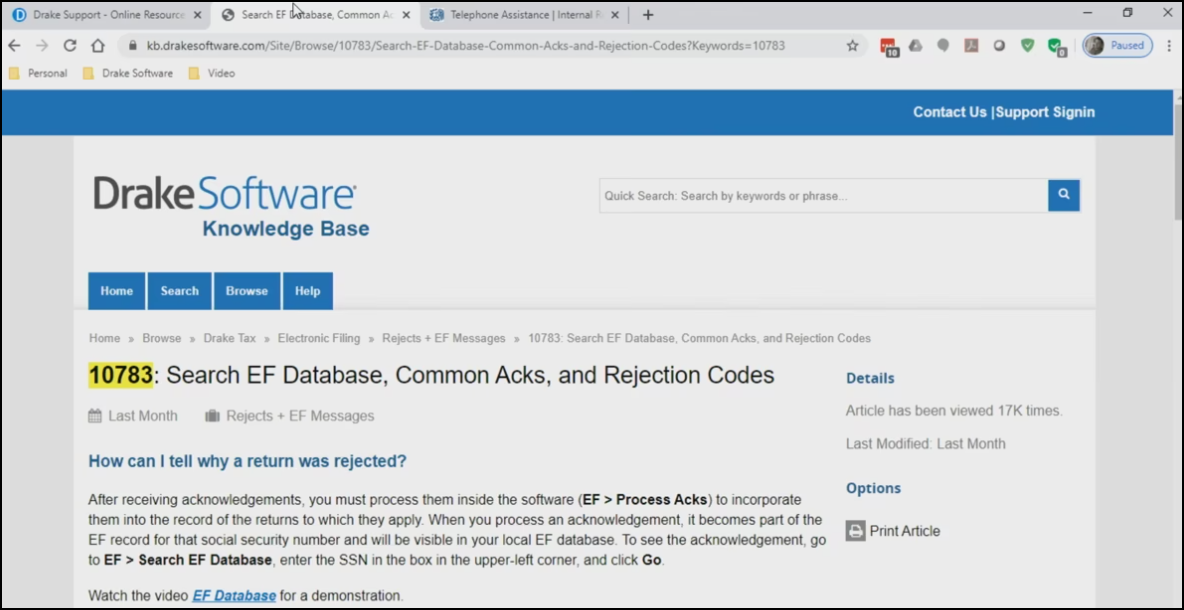Click Drake Tax in the breadcrumb
This screenshot has width=1184, height=610.
click(230, 338)
